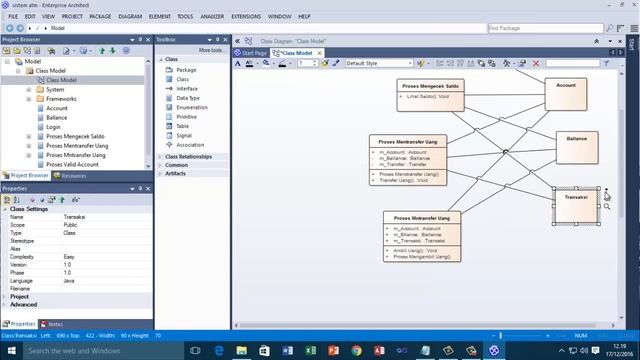Expand Class Relationships section in Toolbox
Screen dimensions: 640x360
pyautogui.click(x=160, y=157)
